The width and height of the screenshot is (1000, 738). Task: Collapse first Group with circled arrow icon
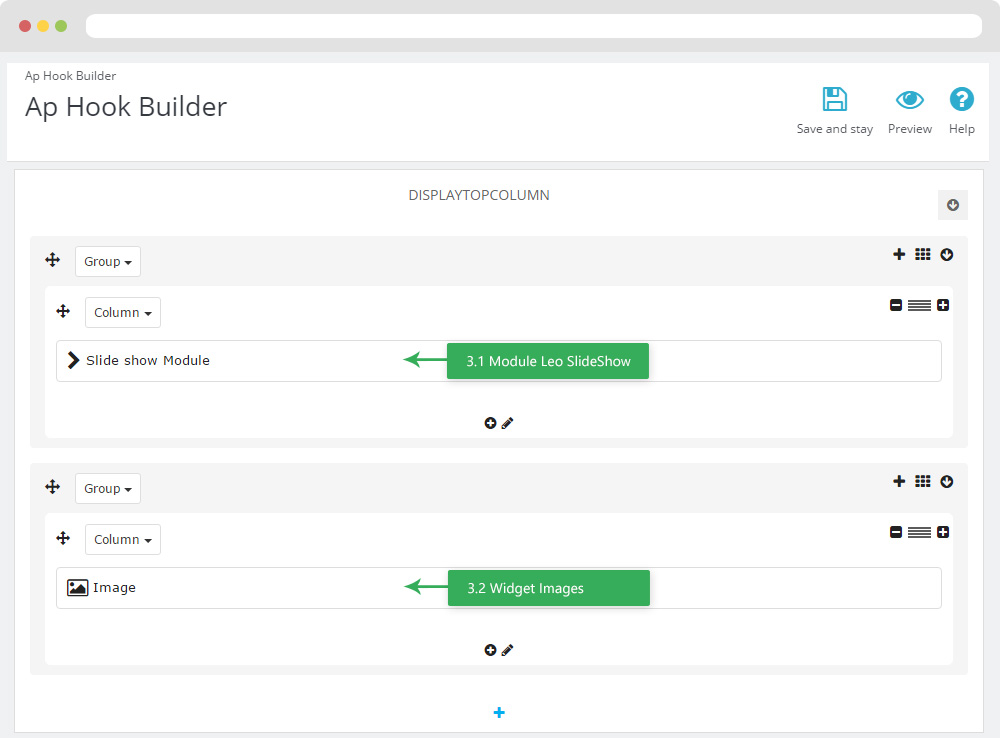[947, 255]
